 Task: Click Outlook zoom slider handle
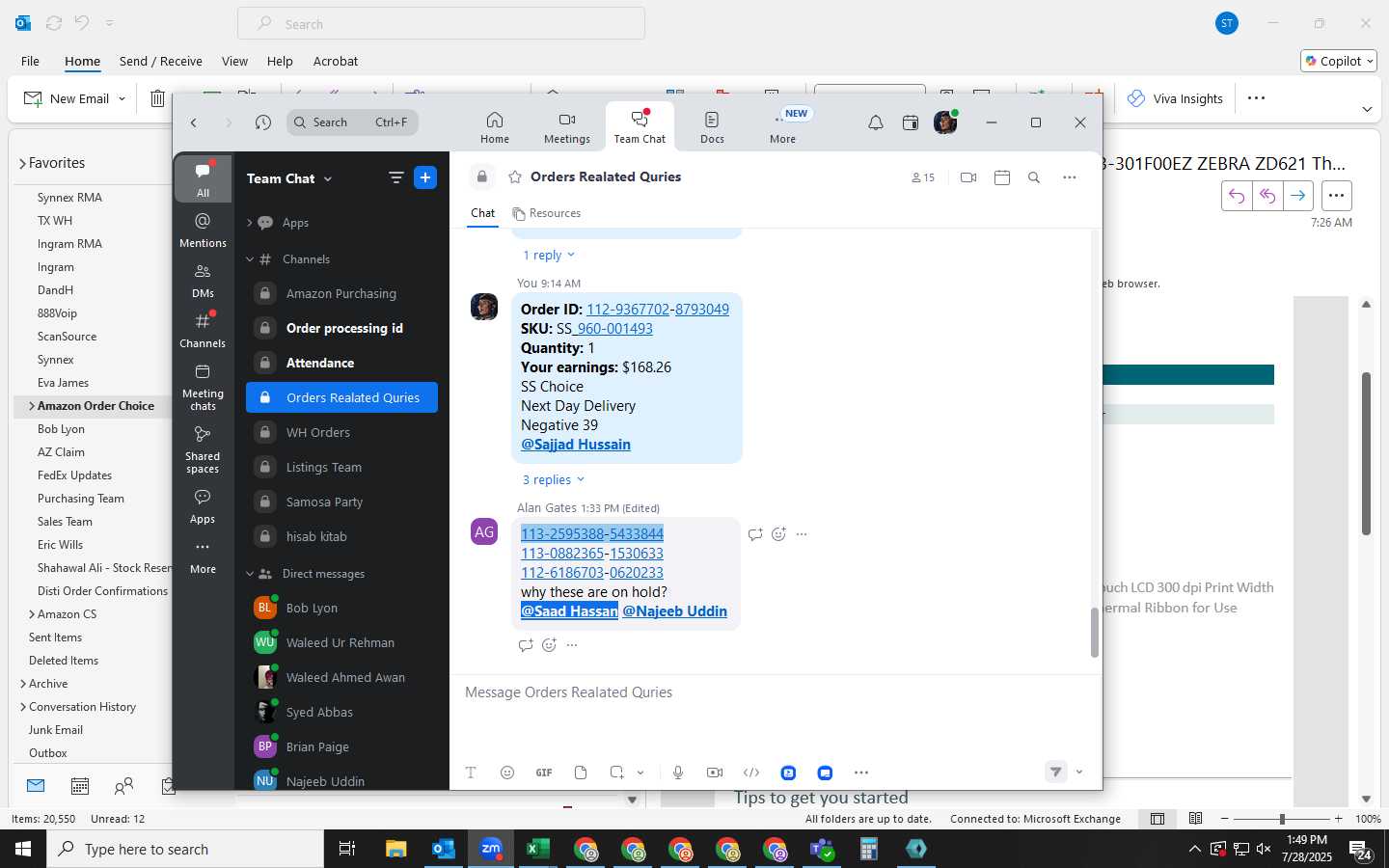1282,819
